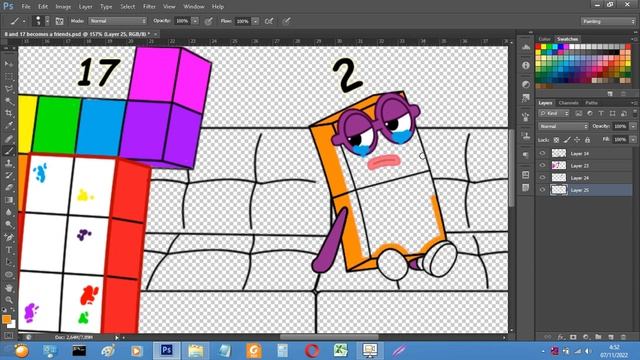Select the Eraser tool

(x=9, y=188)
